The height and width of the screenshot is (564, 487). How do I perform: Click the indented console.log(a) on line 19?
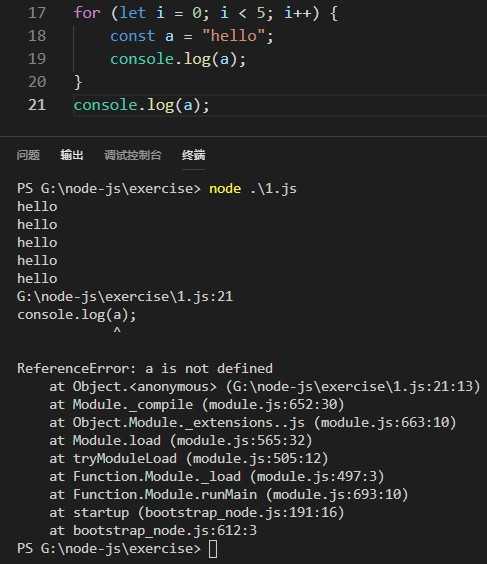178,59
